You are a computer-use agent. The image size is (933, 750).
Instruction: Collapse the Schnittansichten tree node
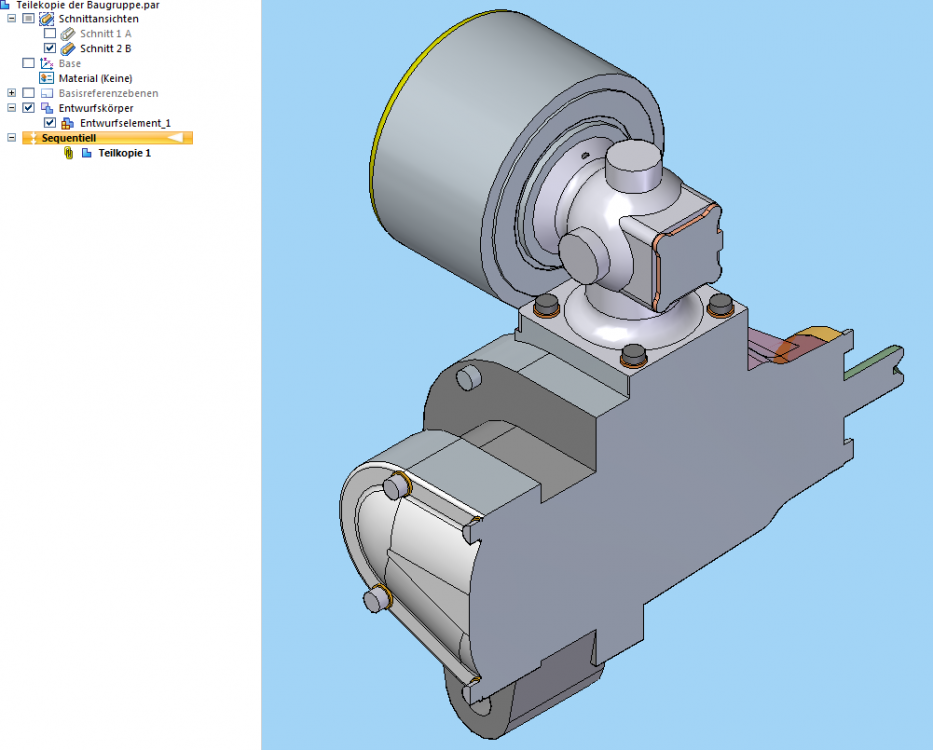tap(11, 18)
